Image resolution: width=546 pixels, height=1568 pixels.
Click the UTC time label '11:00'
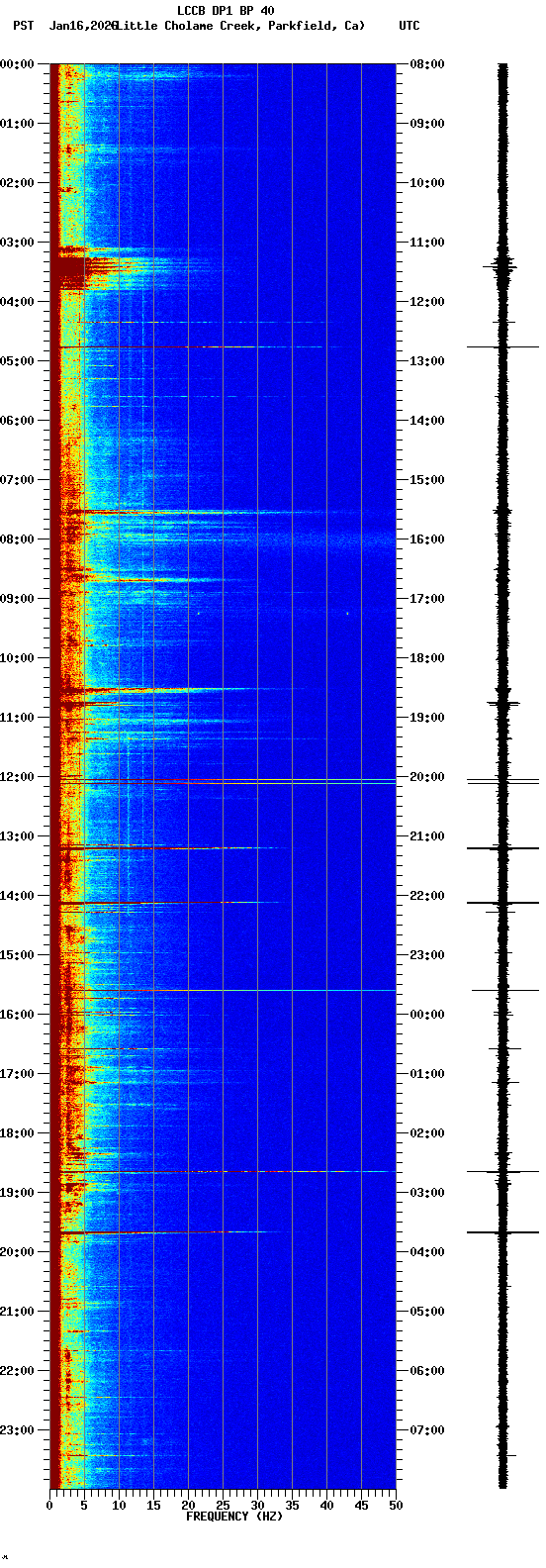click(x=428, y=243)
